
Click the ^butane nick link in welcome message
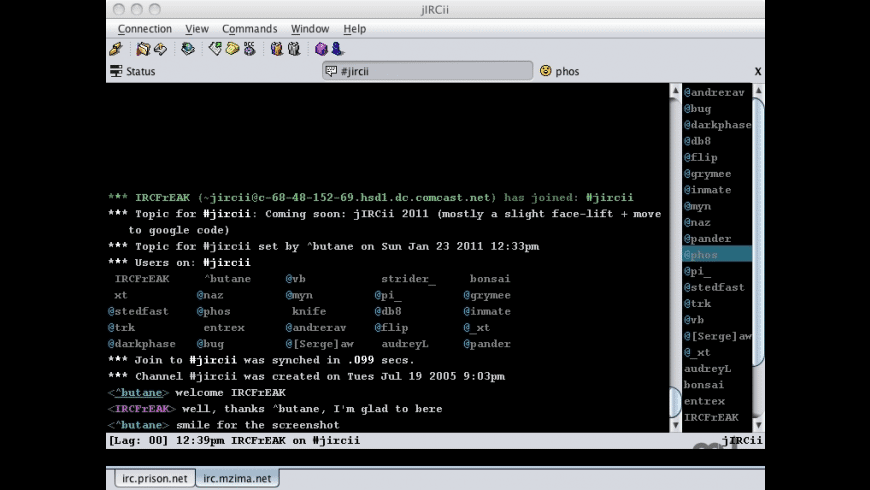click(139, 392)
